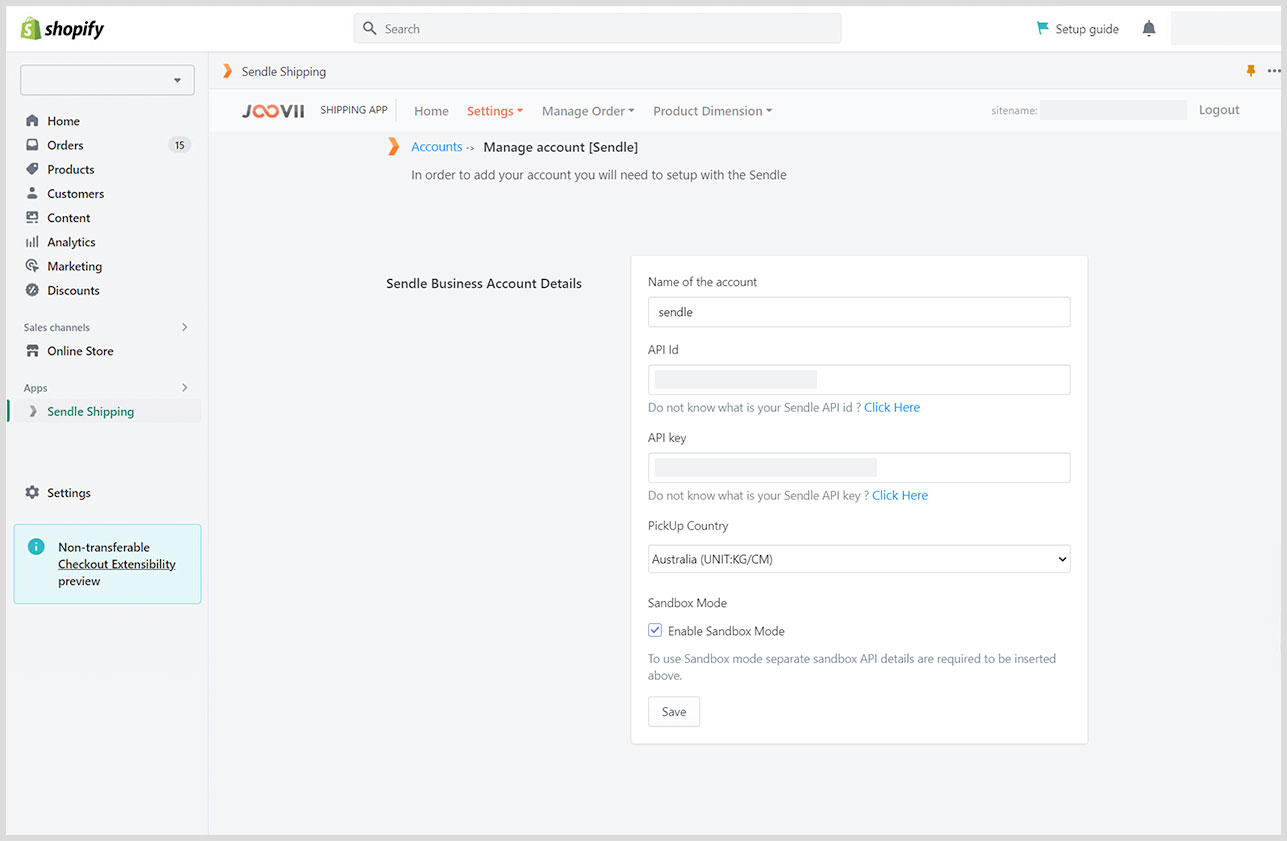
Task: Click the Sendle Business Account Details heading
Action: click(x=484, y=284)
